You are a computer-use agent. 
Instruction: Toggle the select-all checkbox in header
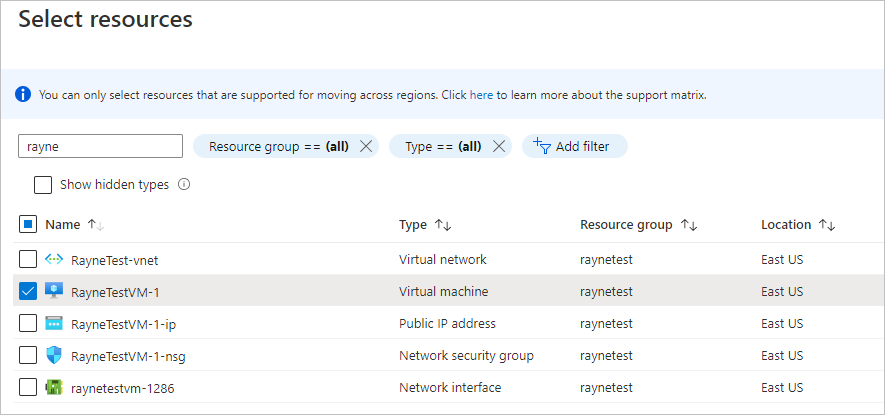(x=28, y=225)
